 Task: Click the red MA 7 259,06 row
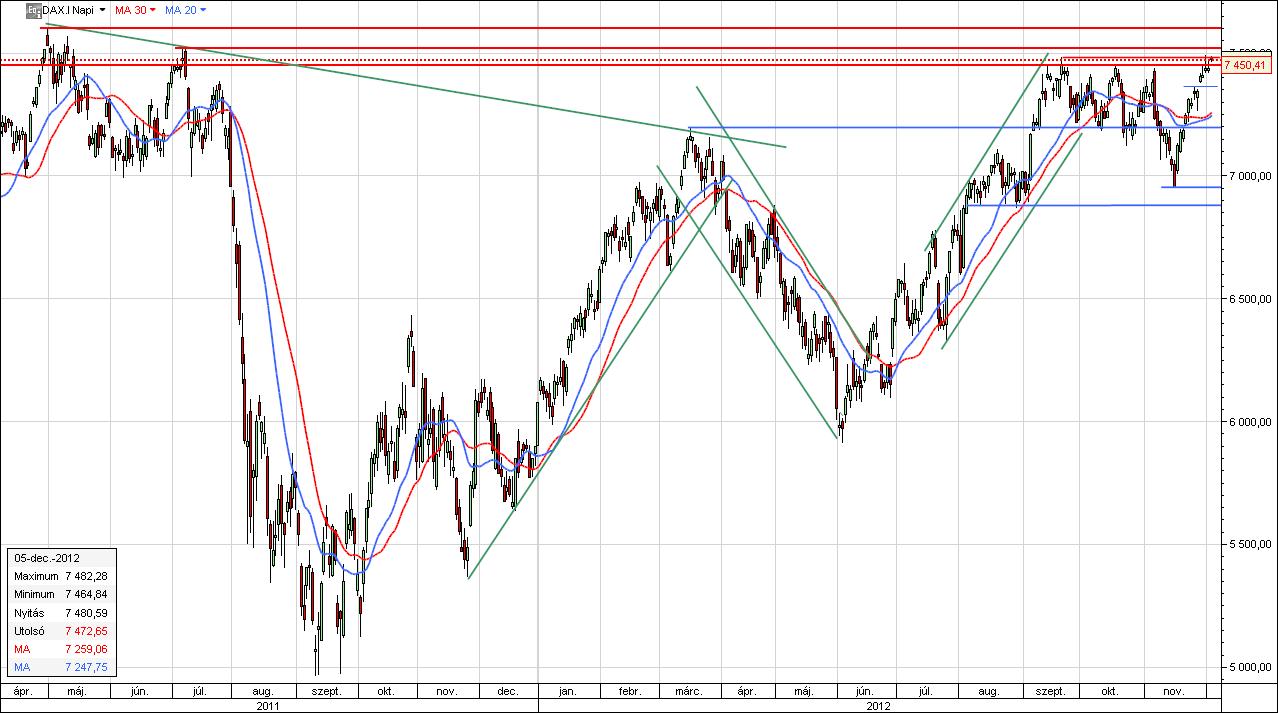(60, 649)
